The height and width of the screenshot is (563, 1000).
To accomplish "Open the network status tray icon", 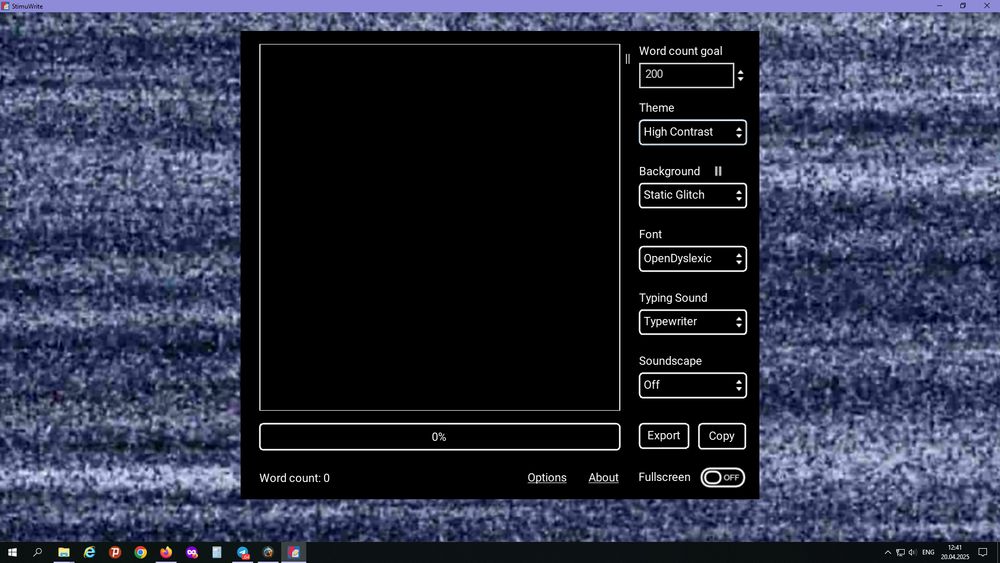I will [x=900, y=552].
